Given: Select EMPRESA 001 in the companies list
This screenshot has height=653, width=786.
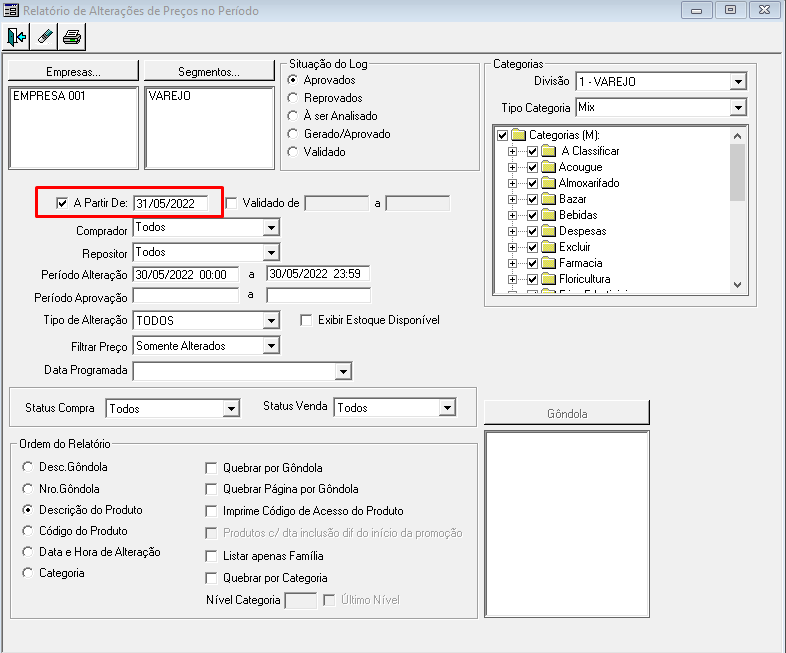Looking at the screenshot, I should click(x=49, y=96).
